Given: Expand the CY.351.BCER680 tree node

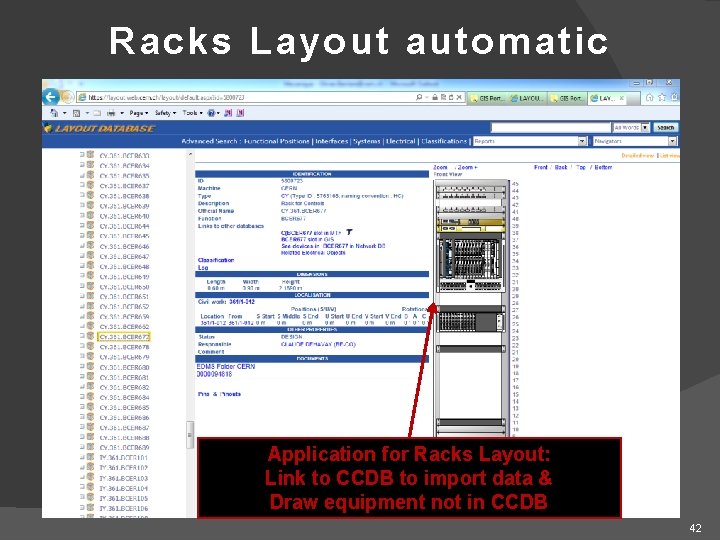Looking at the screenshot, I should pyautogui.click(x=82, y=366).
